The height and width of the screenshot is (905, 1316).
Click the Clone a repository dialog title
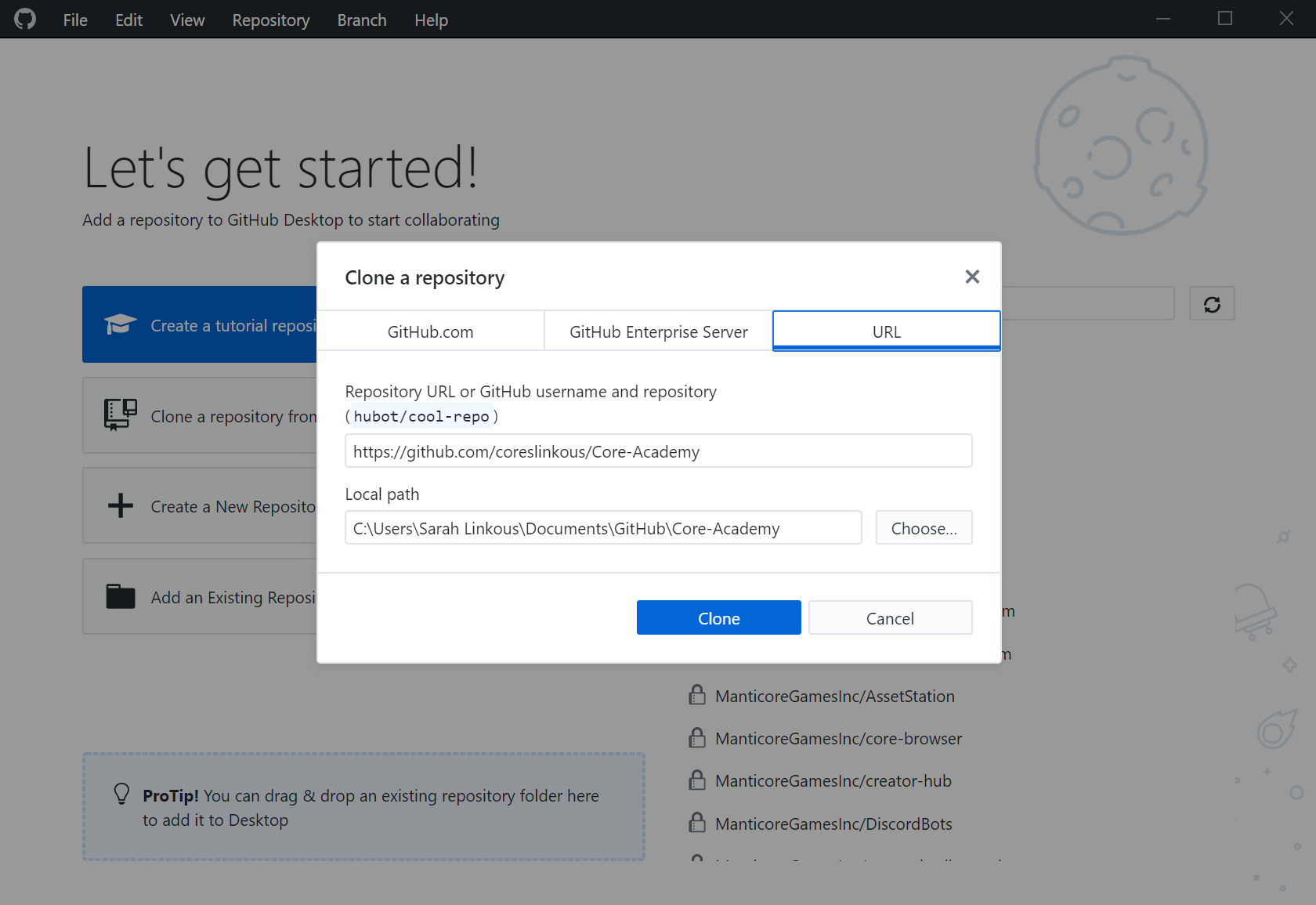[425, 277]
